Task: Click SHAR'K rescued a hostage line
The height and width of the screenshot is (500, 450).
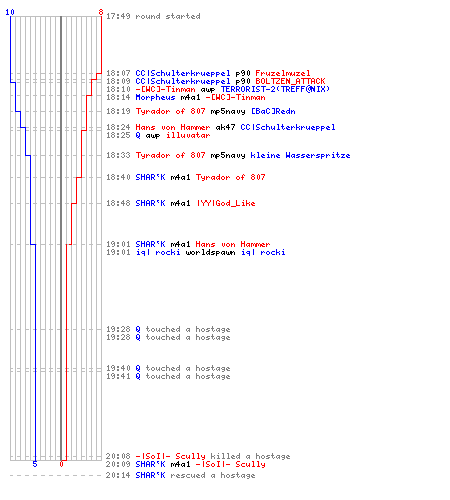Action: pos(180,475)
